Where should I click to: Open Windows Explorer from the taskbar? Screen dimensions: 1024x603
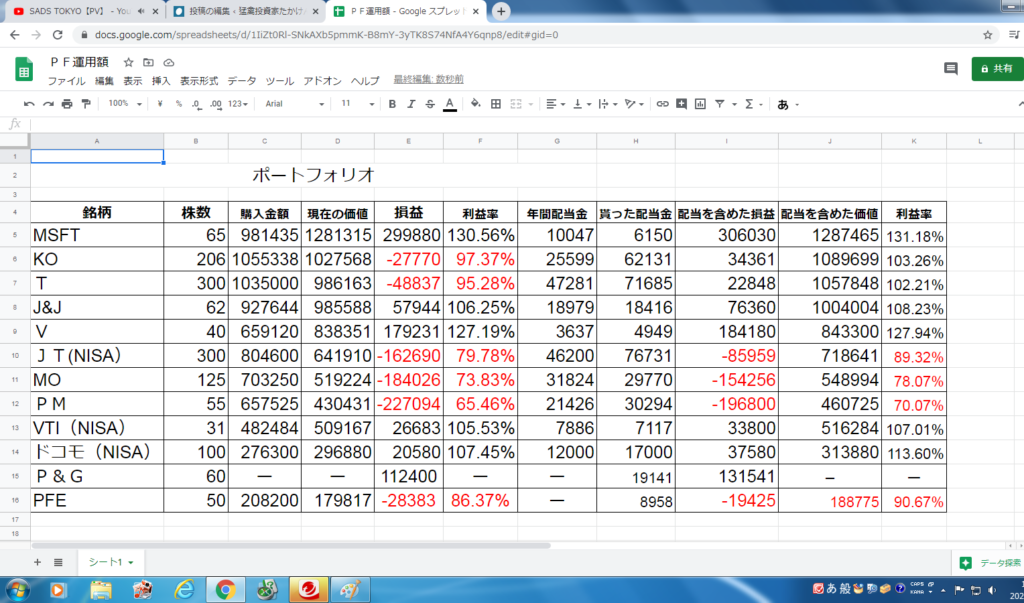click(101, 590)
